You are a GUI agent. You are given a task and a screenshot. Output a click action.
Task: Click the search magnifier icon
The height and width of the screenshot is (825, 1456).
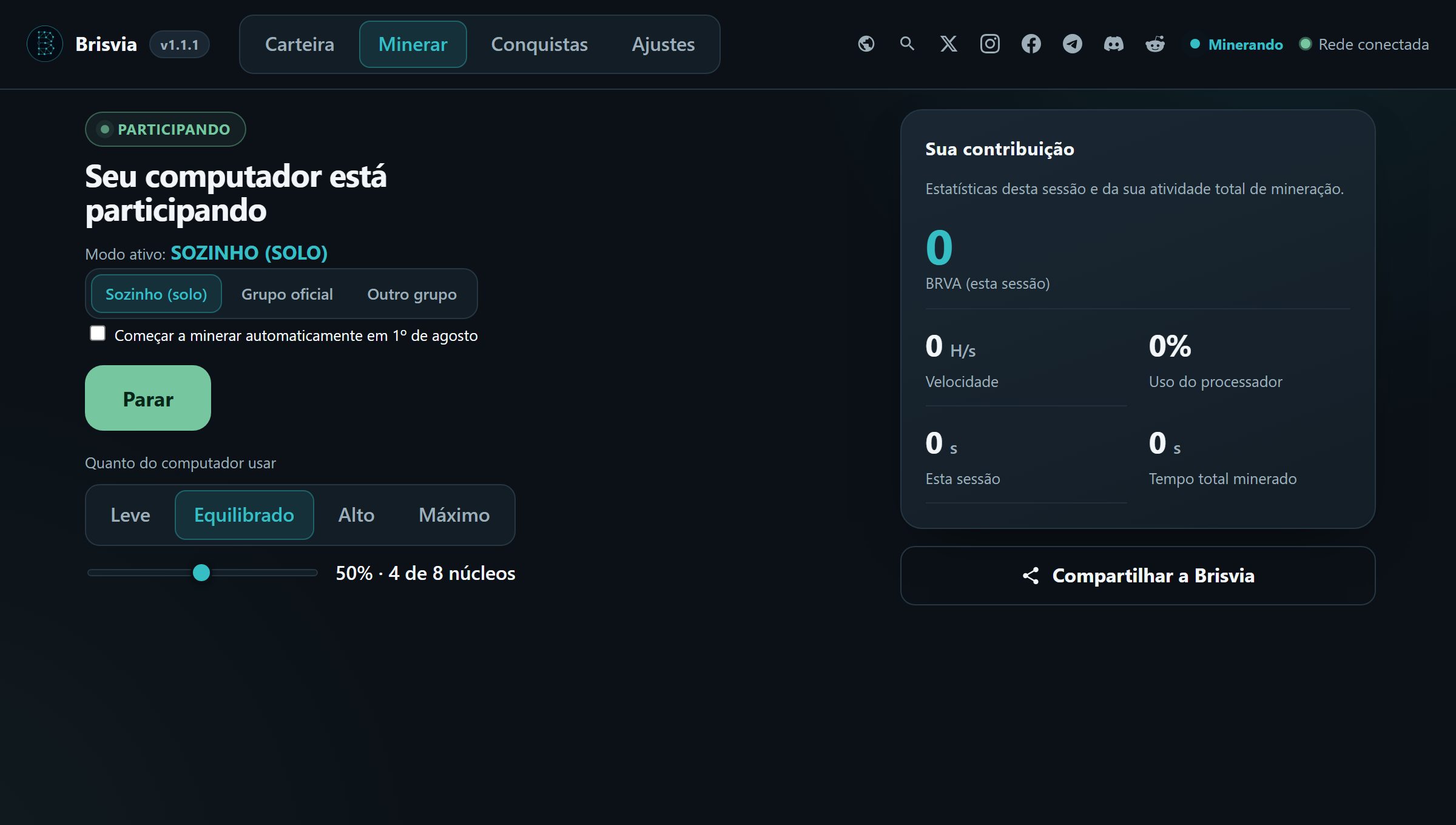pos(907,44)
